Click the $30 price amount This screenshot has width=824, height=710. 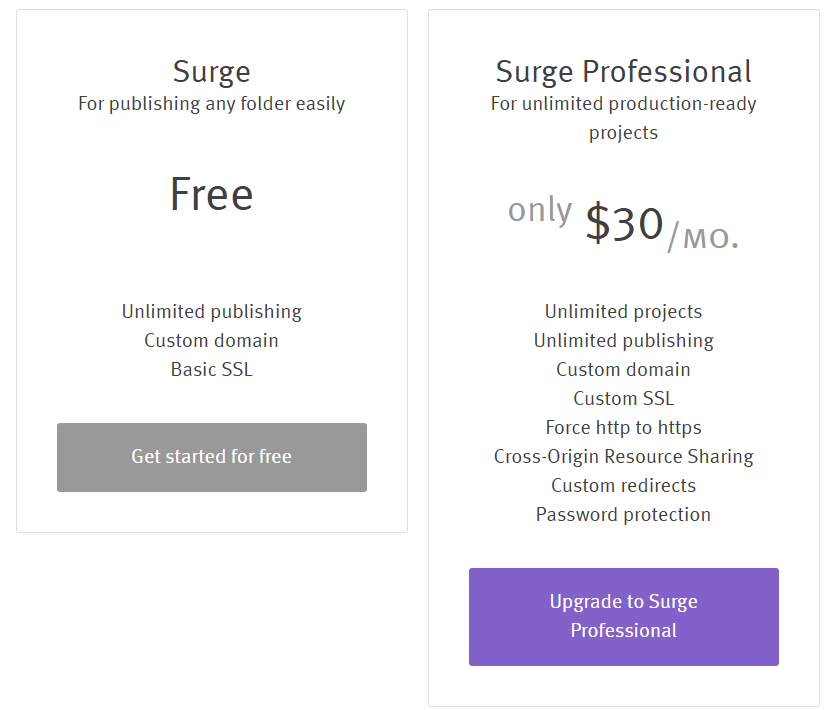click(x=624, y=223)
